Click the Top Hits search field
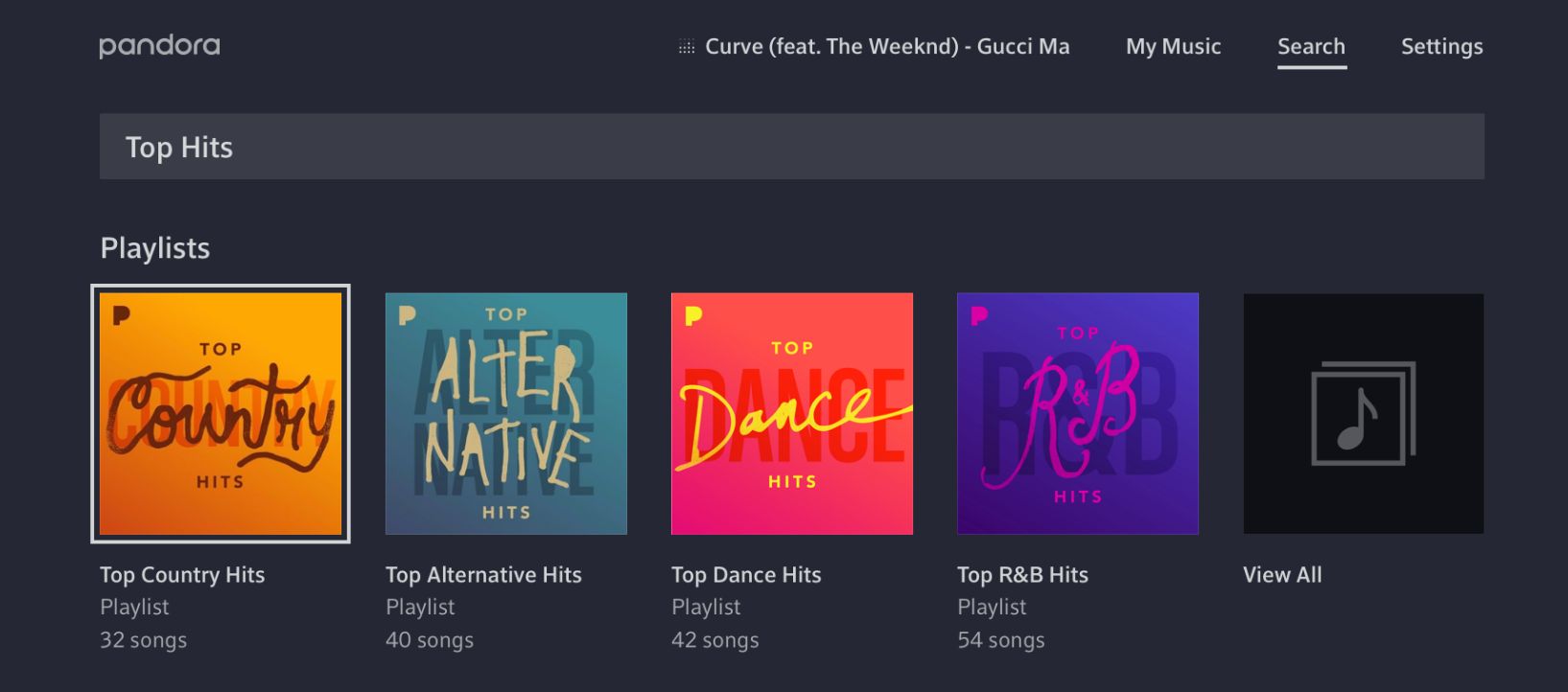Image resolution: width=1568 pixels, height=692 pixels. 791,147
